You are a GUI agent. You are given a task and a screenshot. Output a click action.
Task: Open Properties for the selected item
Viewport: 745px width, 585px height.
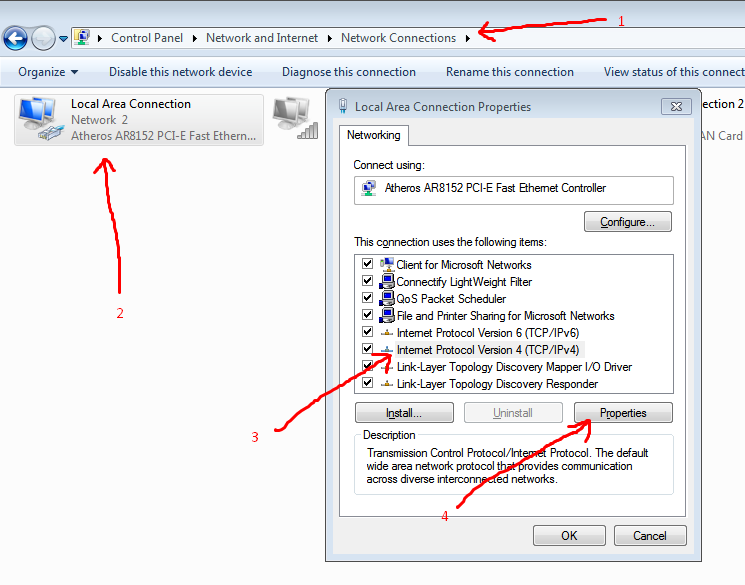(x=623, y=412)
